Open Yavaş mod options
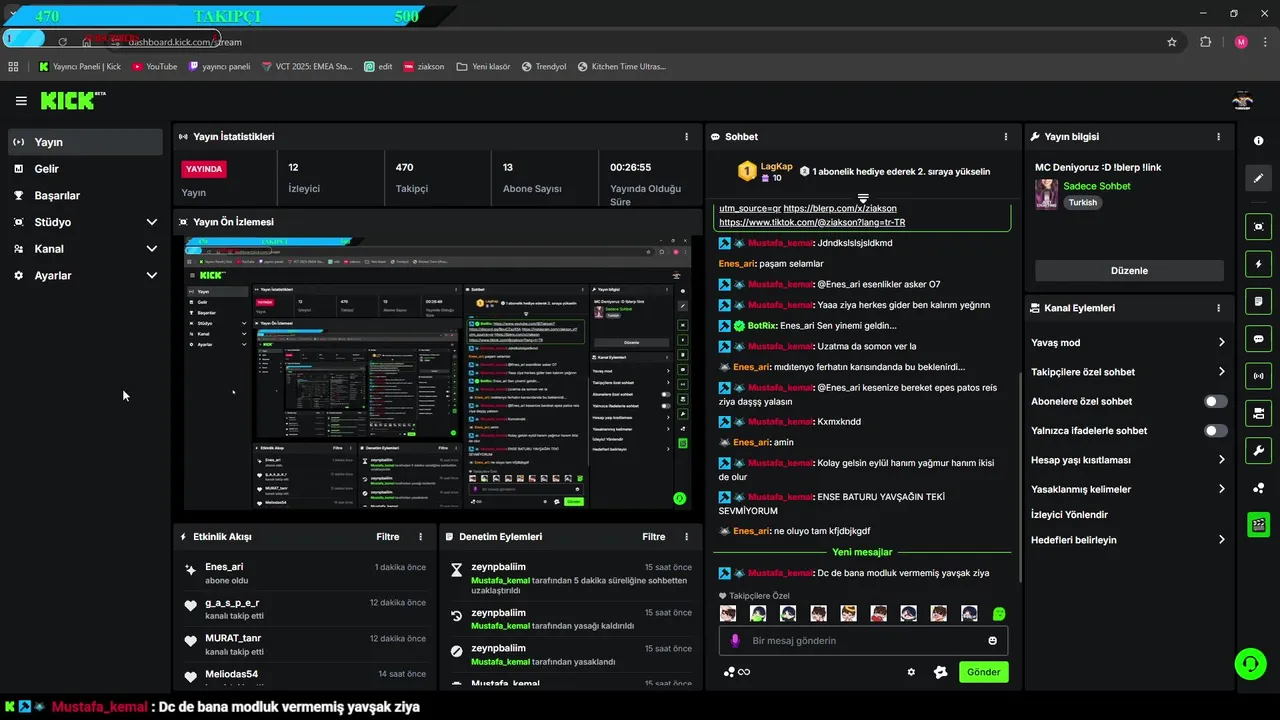Image resolution: width=1280 pixels, height=720 pixels. (x=1128, y=343)
